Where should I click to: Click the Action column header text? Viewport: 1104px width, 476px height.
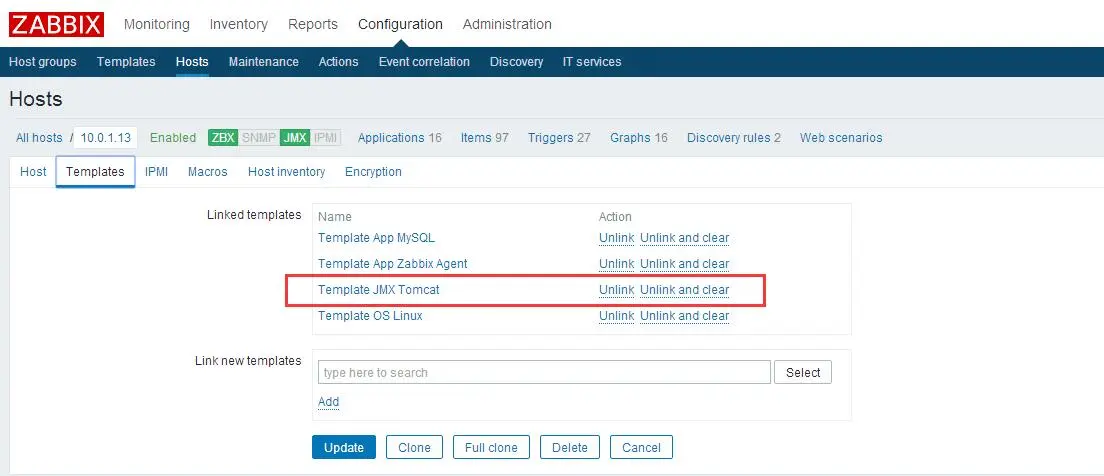(615, 217)
